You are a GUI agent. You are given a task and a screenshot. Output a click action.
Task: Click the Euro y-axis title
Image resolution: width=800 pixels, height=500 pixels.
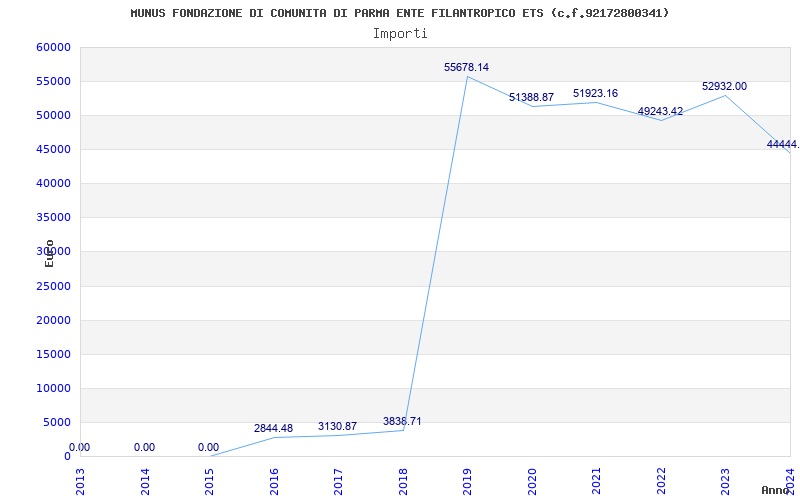pos(49,254)
